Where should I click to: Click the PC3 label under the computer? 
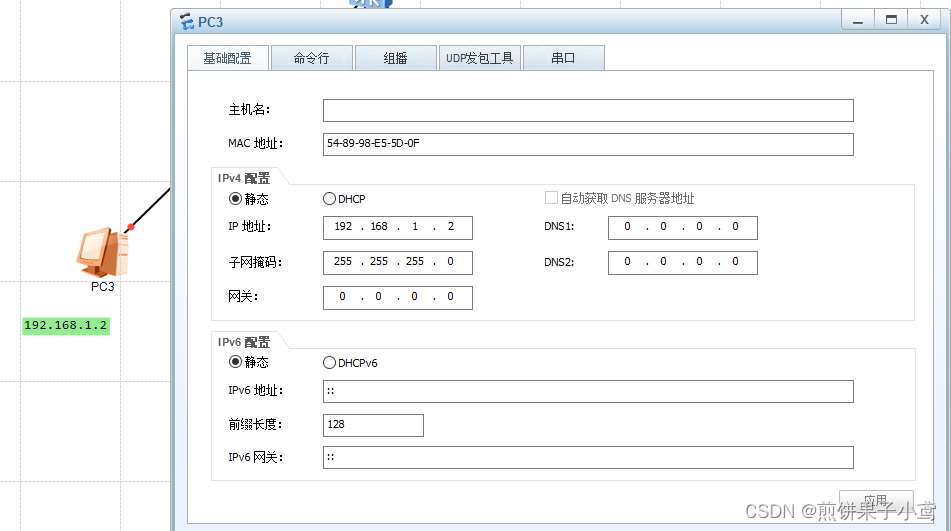(x=102, y=287)
